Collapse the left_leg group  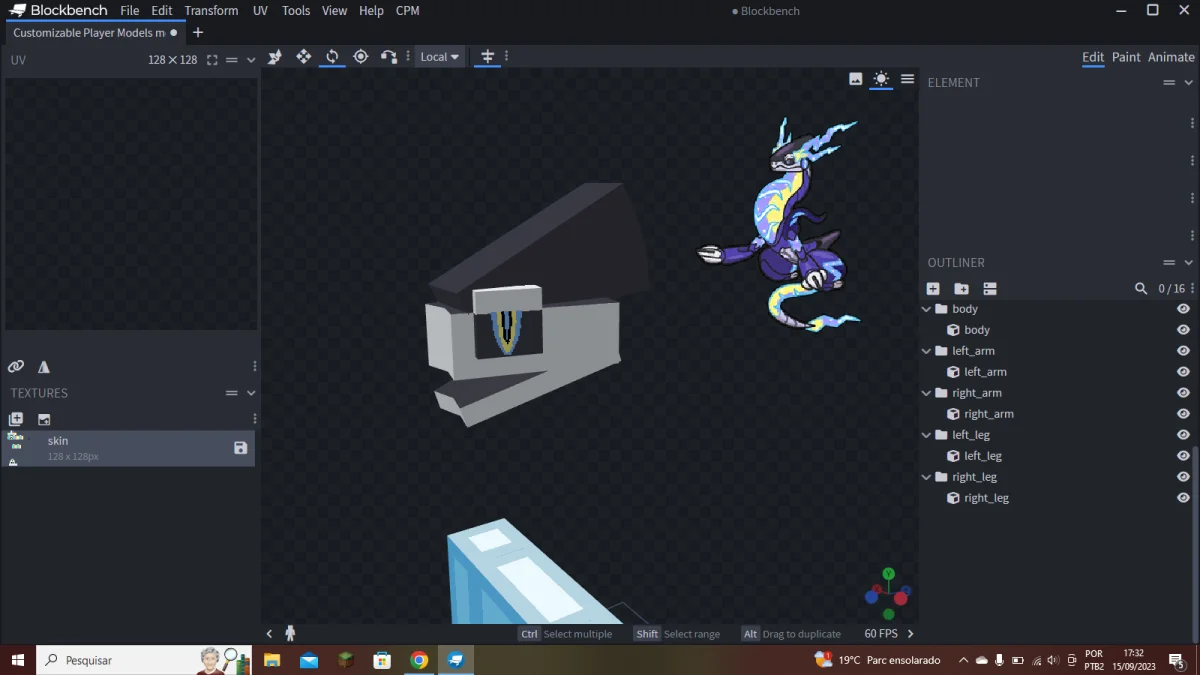click(927, 435)
